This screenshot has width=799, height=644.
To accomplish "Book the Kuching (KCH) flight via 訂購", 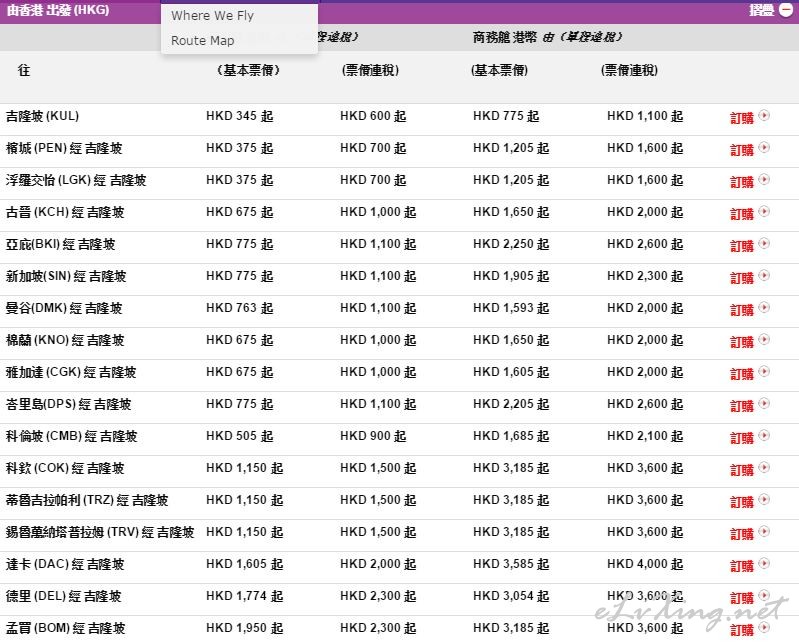I will [741, 214].
